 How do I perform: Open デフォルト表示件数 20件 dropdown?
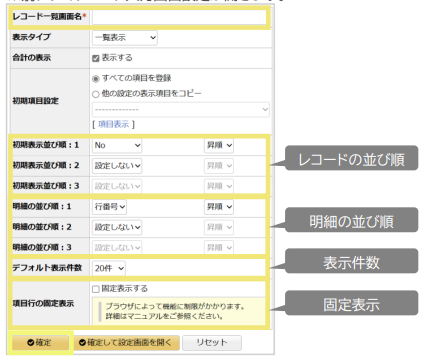tap(109, 268)
